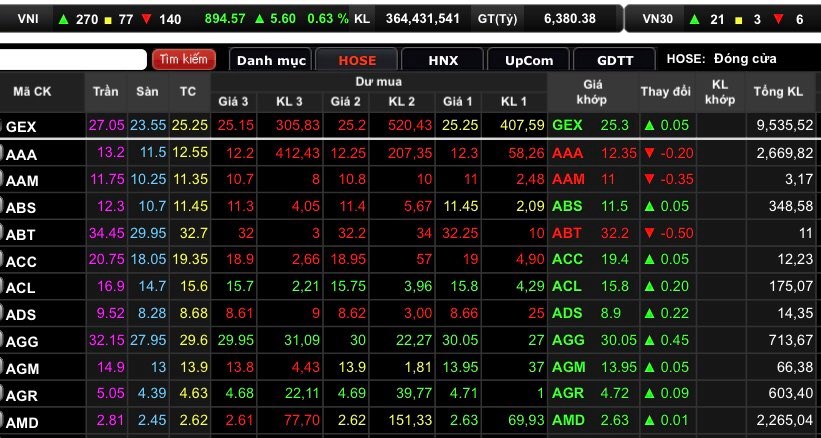Toggle the round marker beside AGG
821x438 pixels.
click(3, 341)
